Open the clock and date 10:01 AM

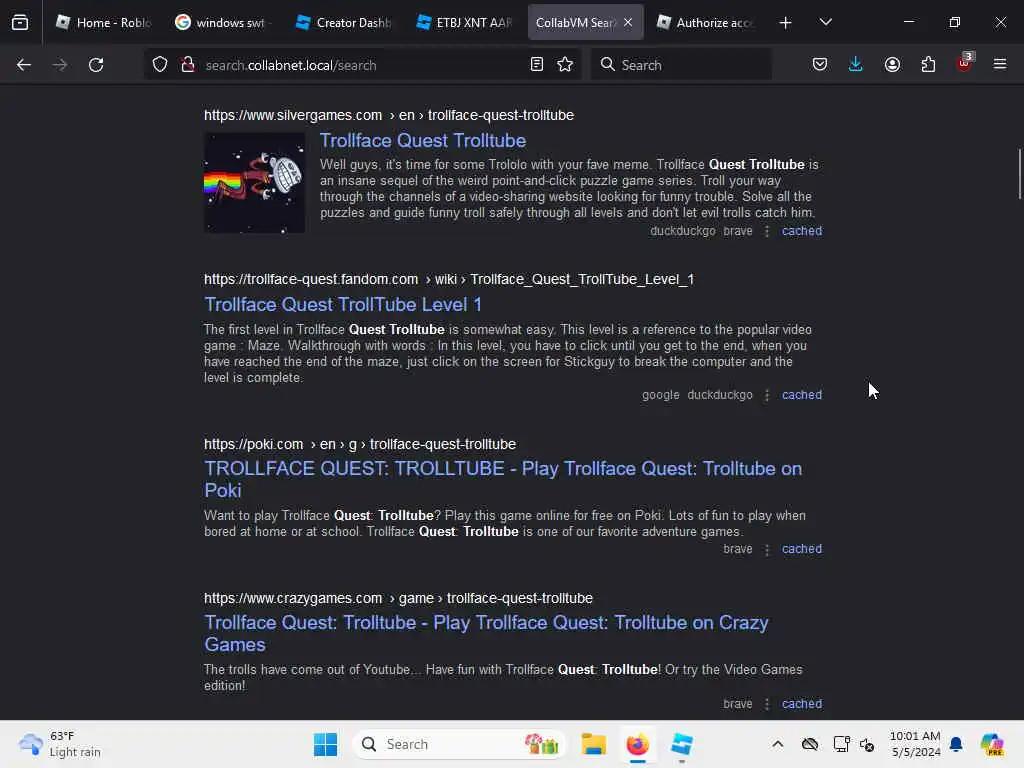(x=915, y=744)
